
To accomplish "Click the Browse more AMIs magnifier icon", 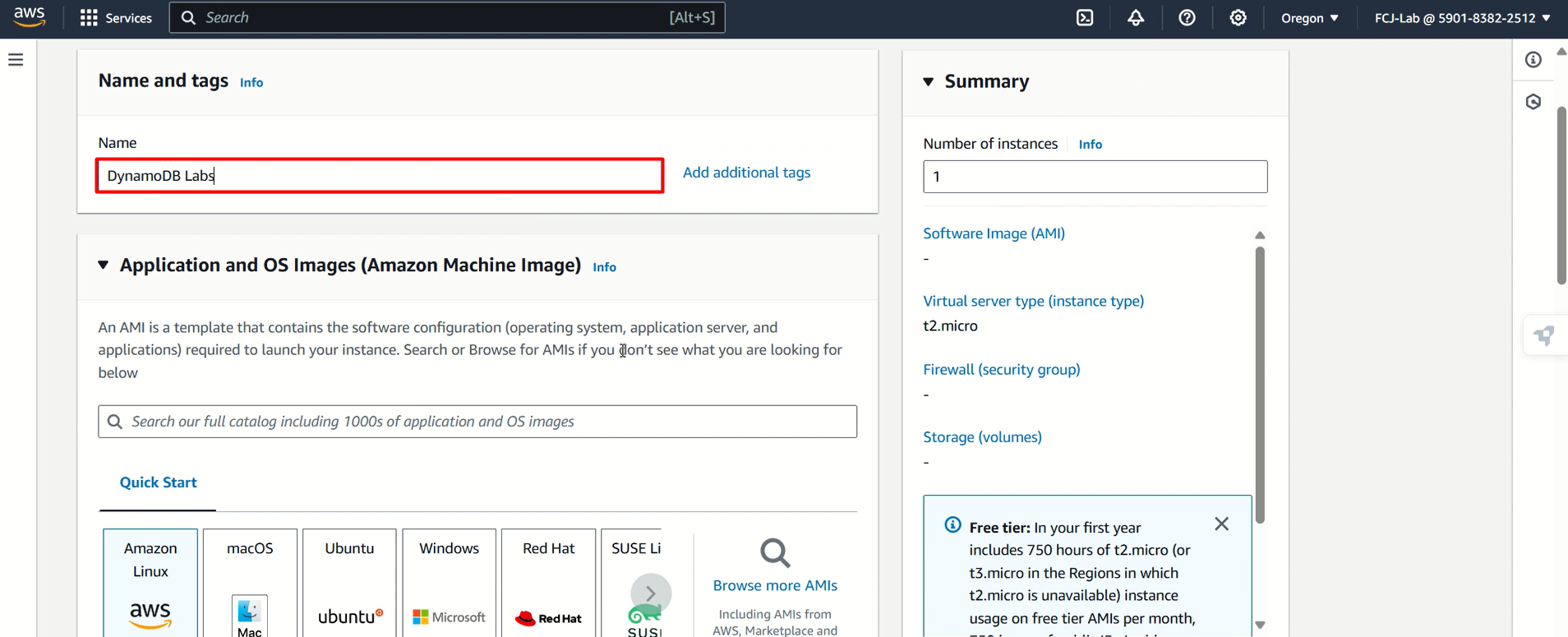I will pyautogui.click(x=775, y=553).
